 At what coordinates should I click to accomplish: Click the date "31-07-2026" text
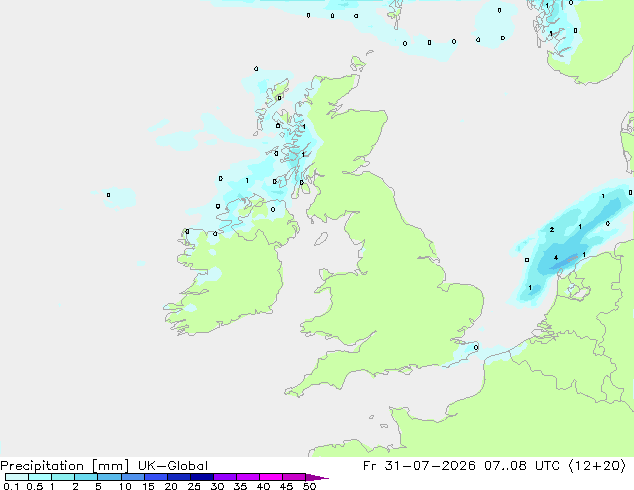430,466
